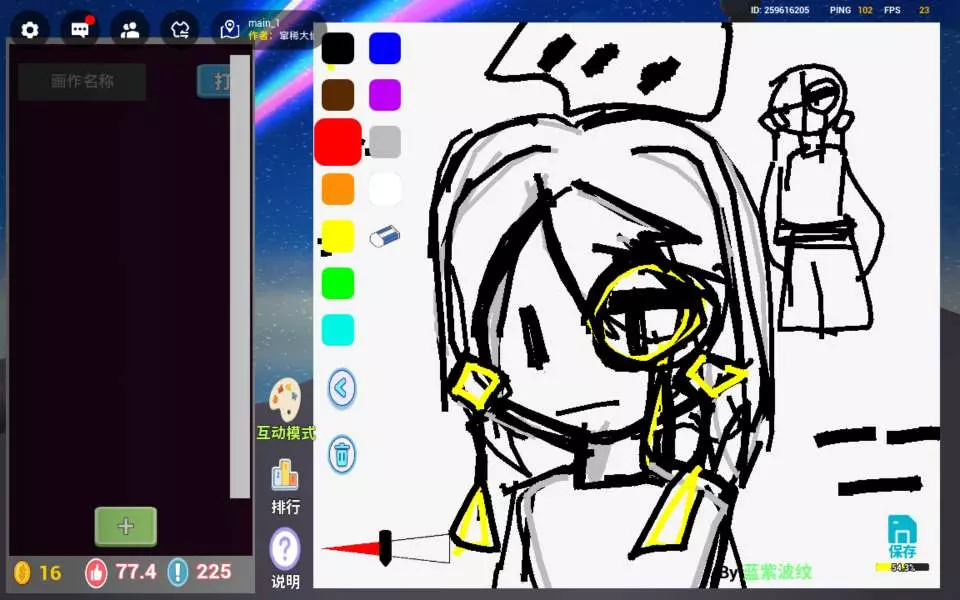Select the eraser tool

[x=385, y=236]
